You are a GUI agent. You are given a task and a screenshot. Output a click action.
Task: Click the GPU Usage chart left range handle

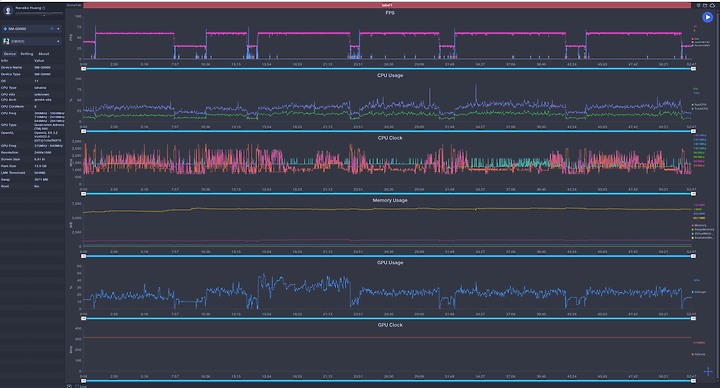[x=84, y=319]
